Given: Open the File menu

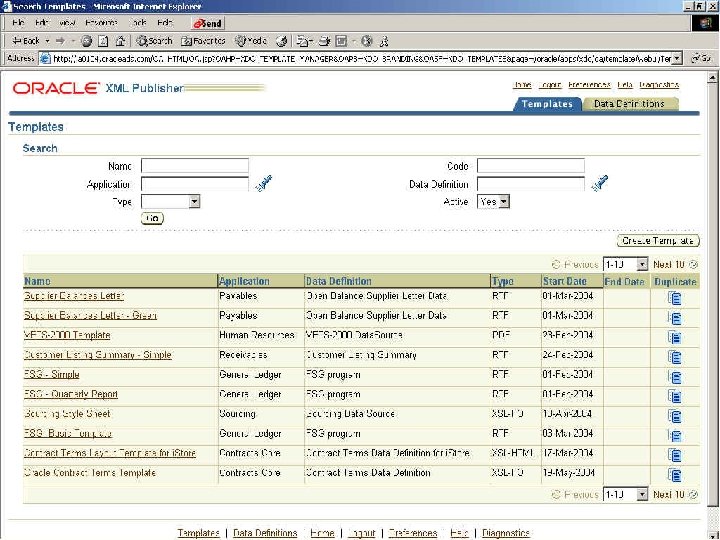Looking at the screenshot, I should (18, 22).
